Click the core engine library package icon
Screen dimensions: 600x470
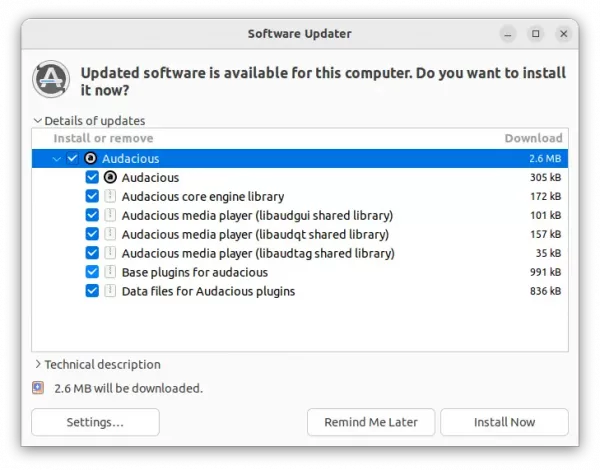110,197
